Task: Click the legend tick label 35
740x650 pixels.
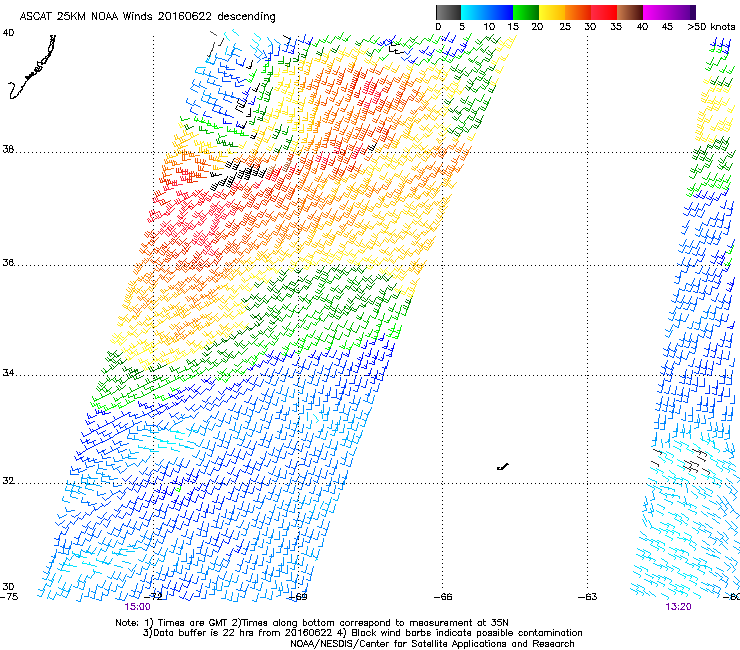Action: click(x=616, y=27)
